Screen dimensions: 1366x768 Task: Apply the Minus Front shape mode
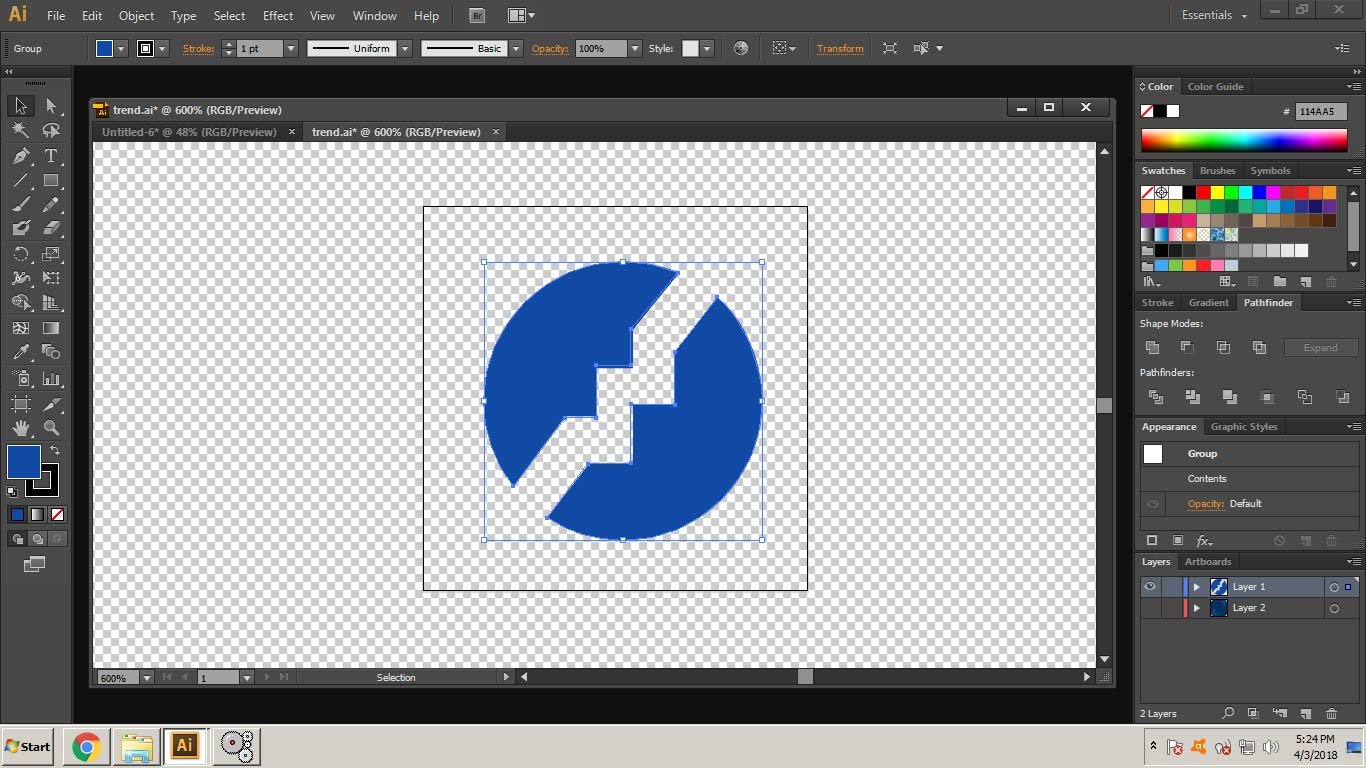coord(1187,348)
